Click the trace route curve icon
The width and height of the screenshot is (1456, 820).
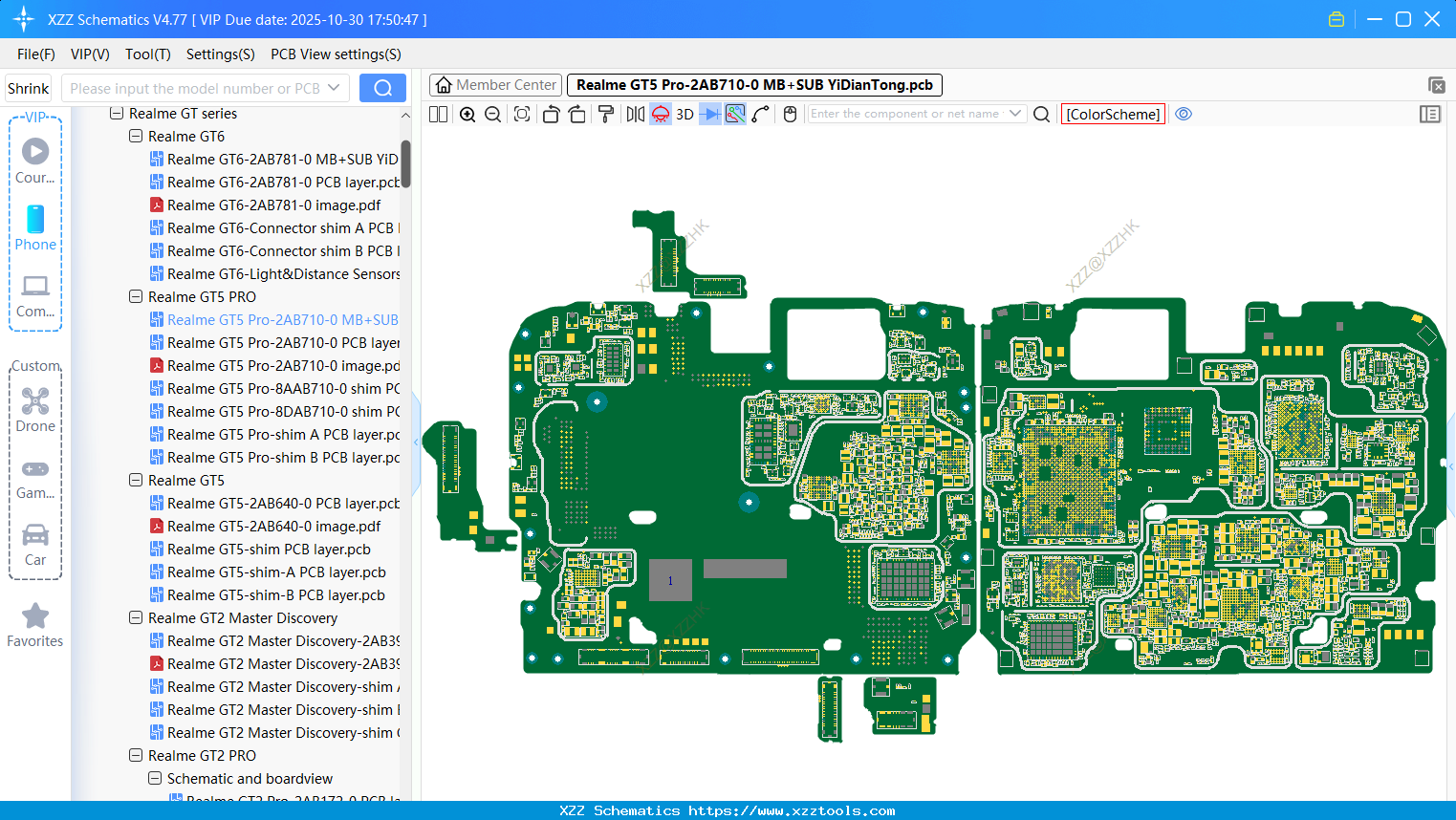[761, 115]
